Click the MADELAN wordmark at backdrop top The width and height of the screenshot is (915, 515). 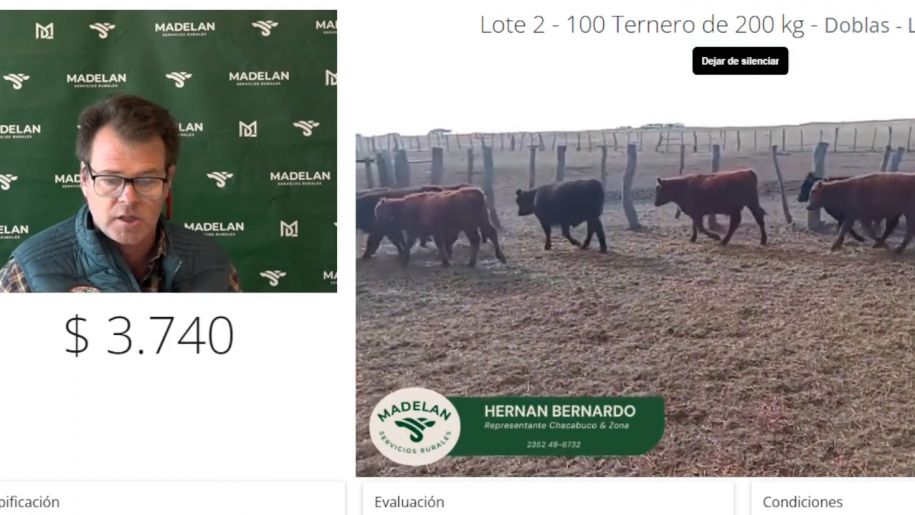point(184,28)
